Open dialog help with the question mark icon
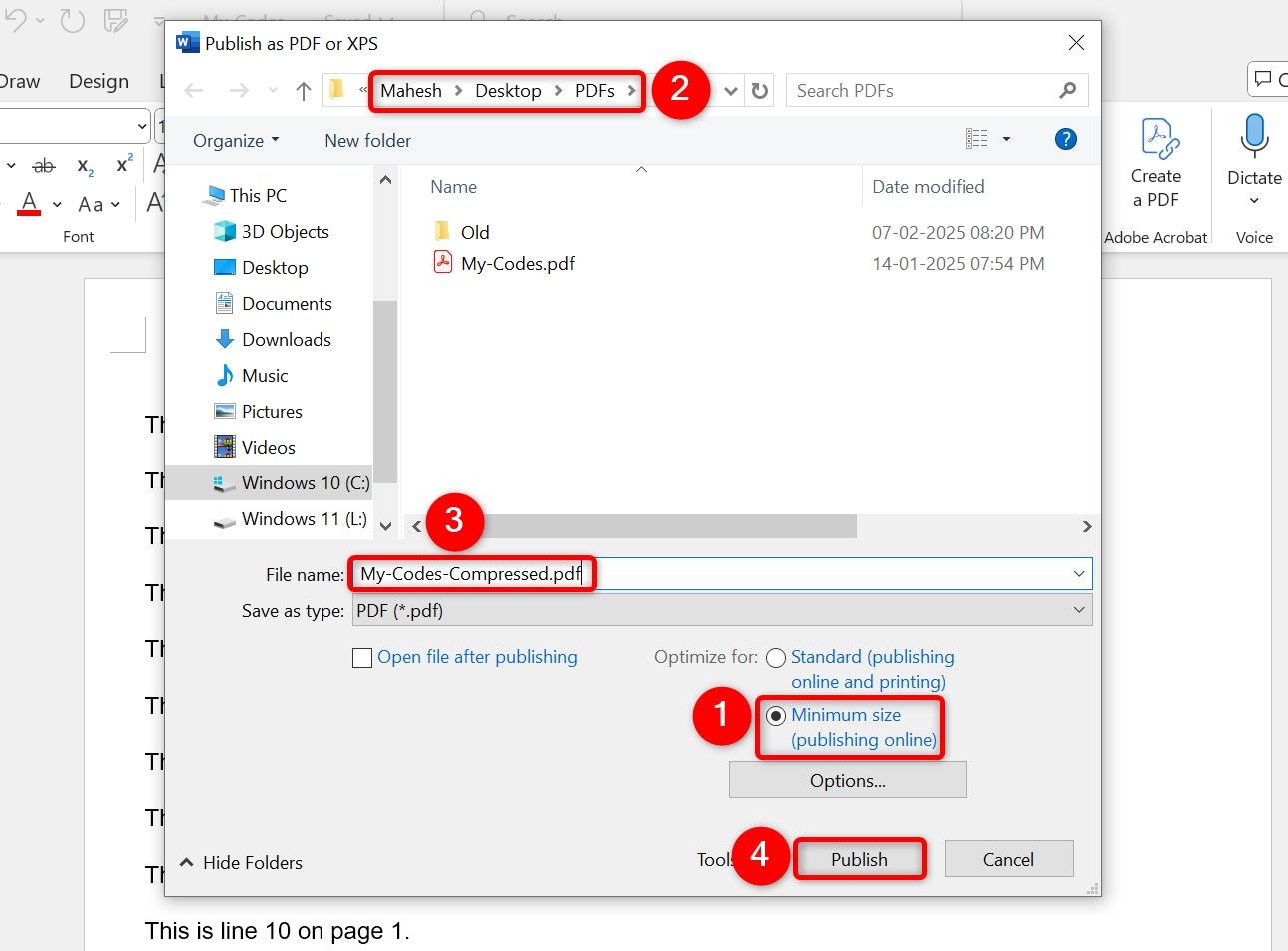 coord(1066,140)
